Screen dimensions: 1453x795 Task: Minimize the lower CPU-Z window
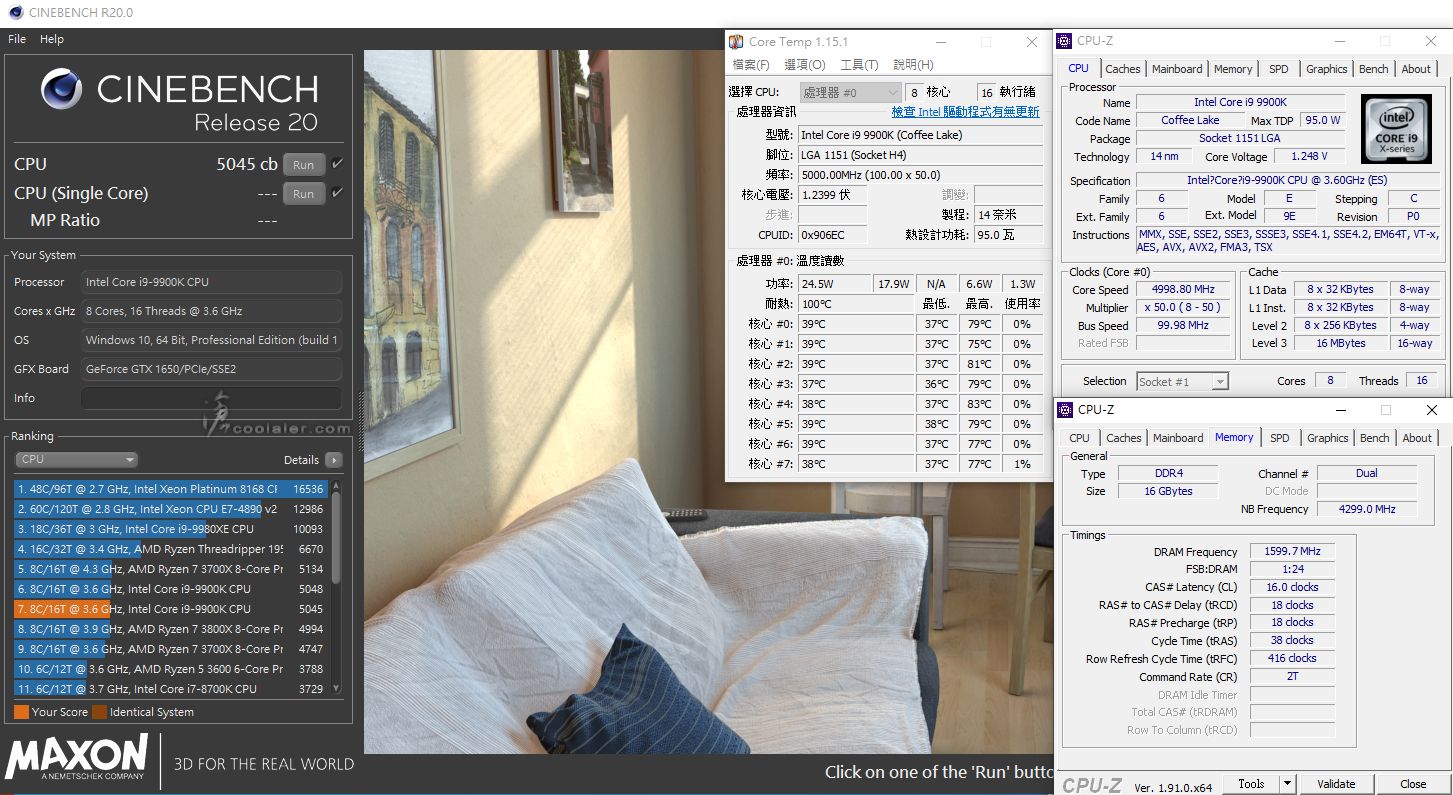click(x=1339, y=410)
